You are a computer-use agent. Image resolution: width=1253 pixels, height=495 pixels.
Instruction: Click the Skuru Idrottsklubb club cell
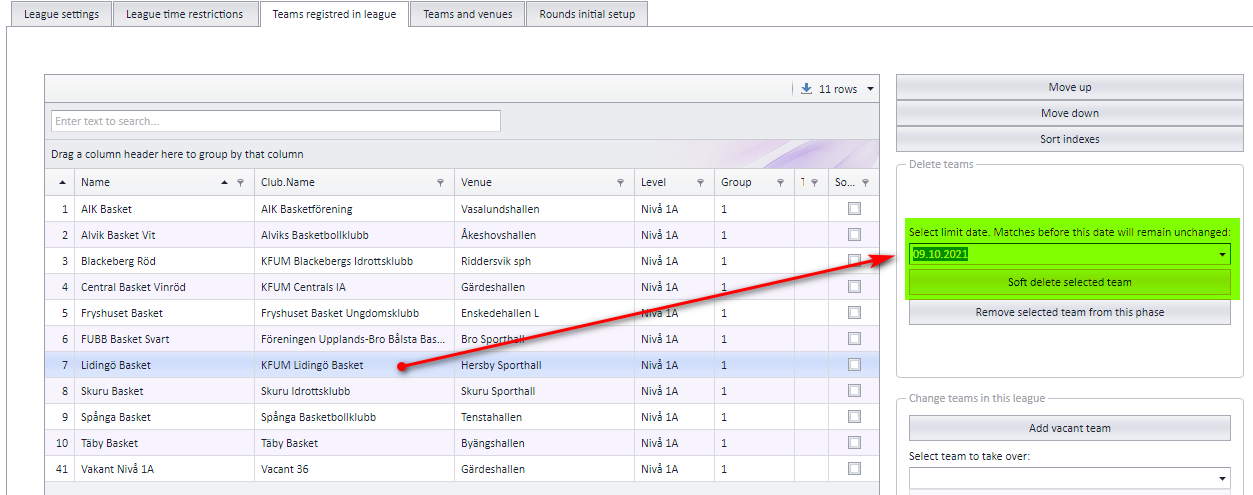tap(354, 391)
